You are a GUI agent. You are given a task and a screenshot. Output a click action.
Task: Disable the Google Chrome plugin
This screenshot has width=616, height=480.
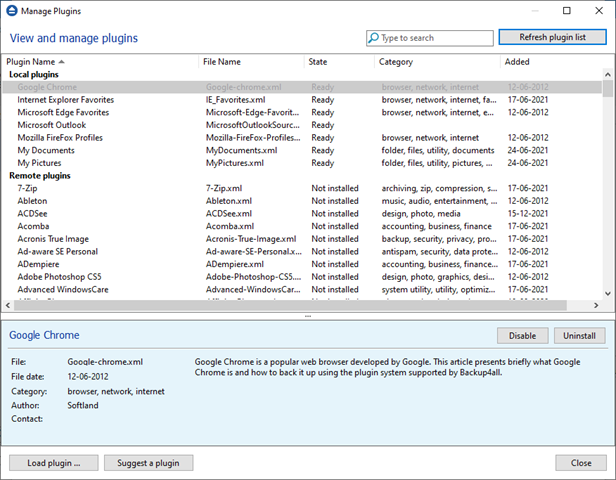(x=522, y=336)
